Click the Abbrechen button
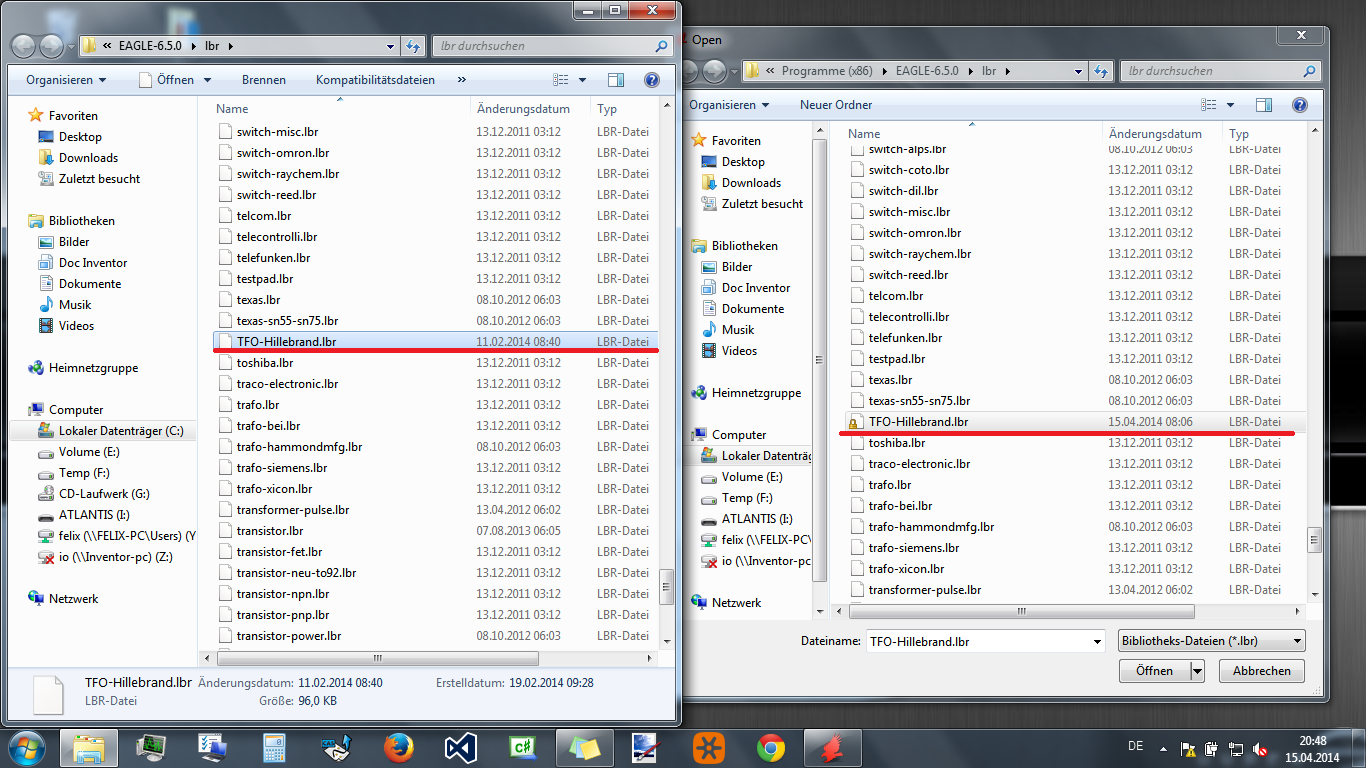This screenshot has width=1366, height=768. click(x=1262, y=671)
